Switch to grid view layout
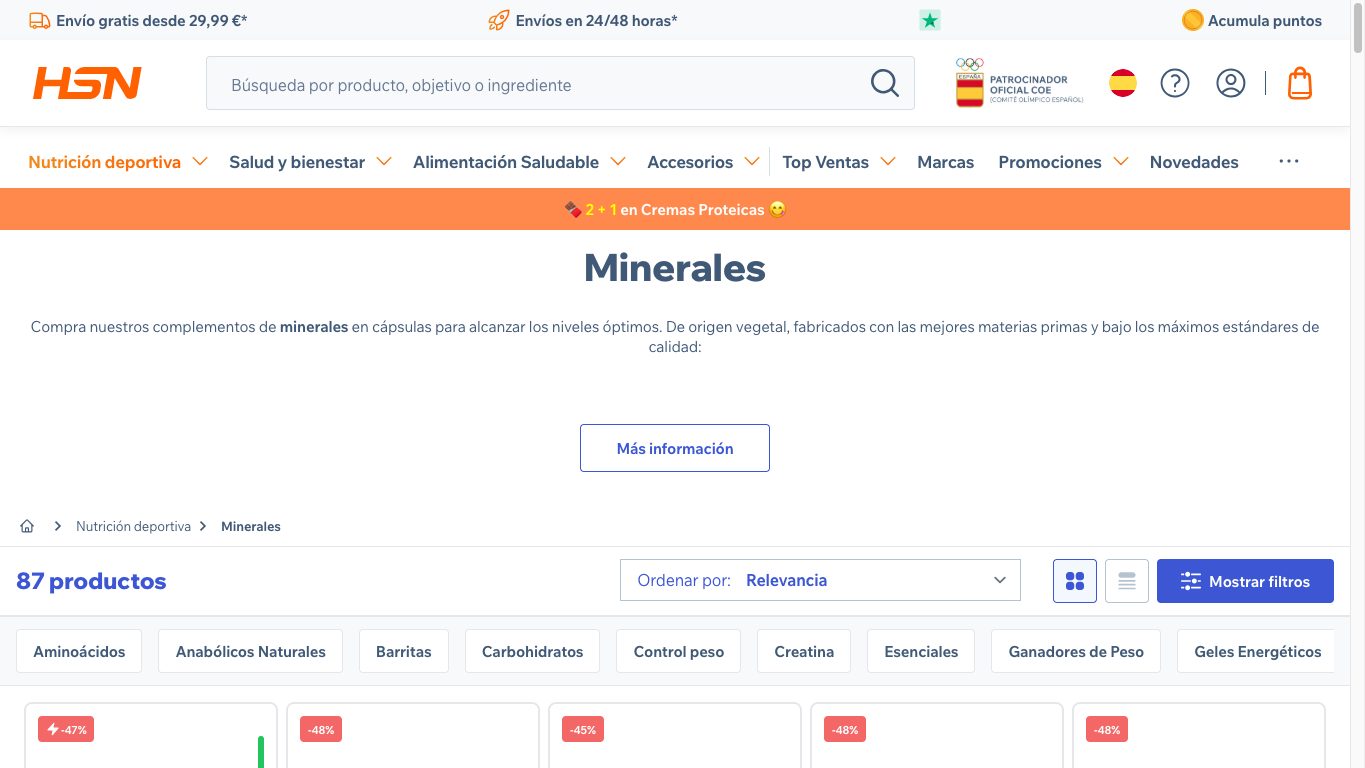The image size is (1365, 768). click(x=1075, y=581)
